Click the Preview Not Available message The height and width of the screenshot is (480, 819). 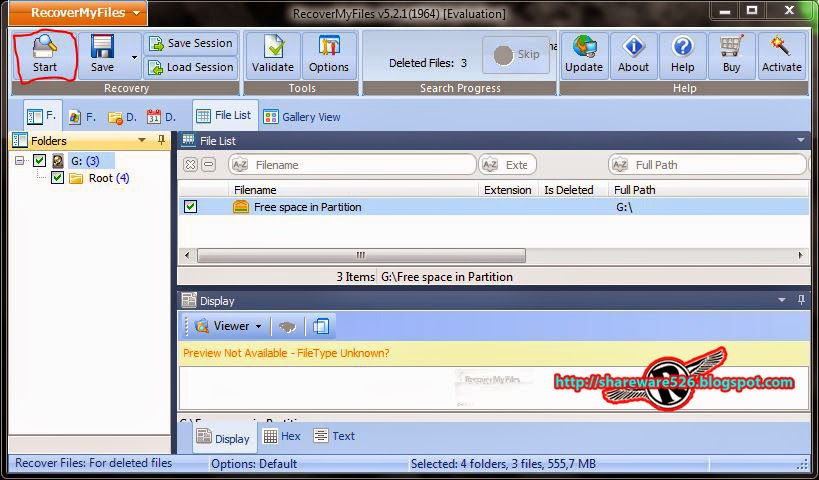pyautogui.click(x=286, y=353)
